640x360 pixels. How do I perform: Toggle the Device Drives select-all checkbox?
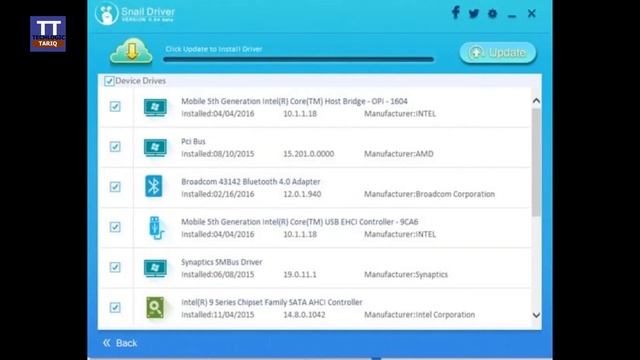coord(109,81)
